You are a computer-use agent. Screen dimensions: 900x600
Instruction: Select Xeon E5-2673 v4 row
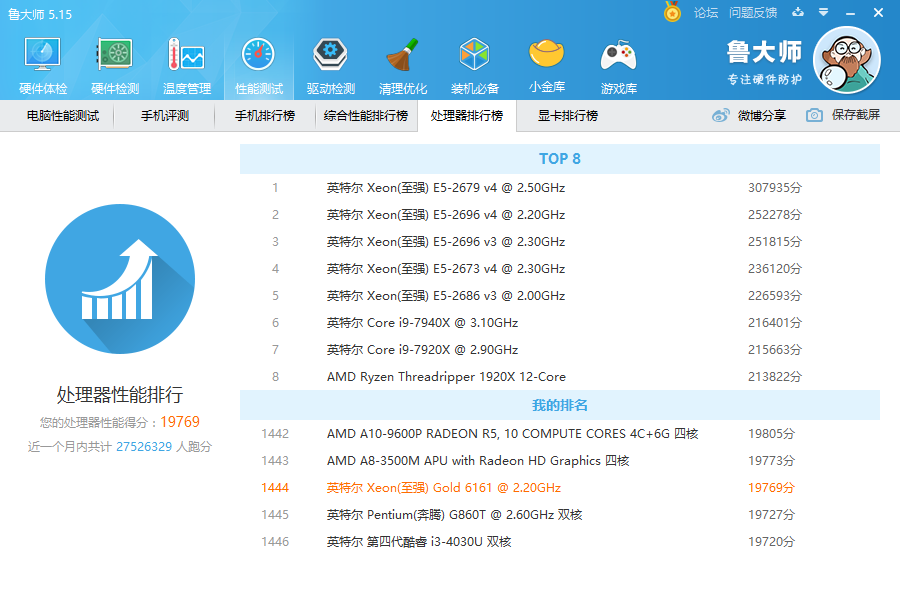[560, 269]
